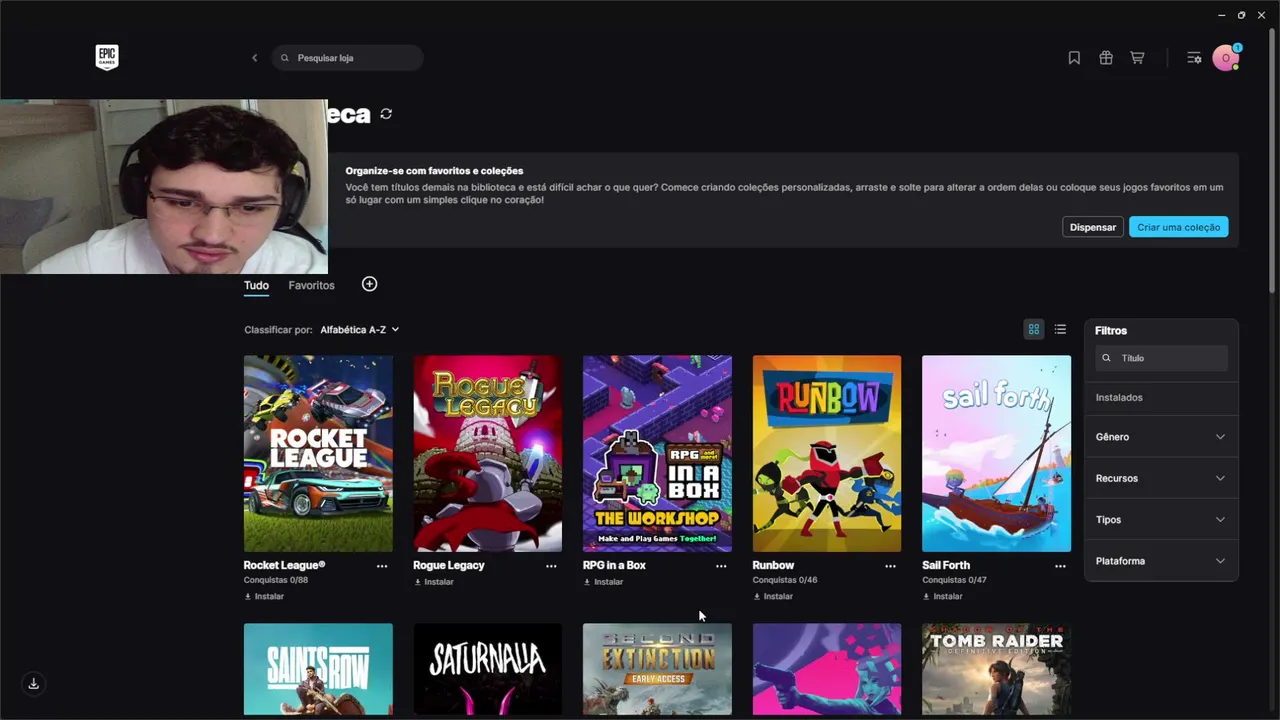This screenshot has width=1280, height=720.
Task: Click Criar uma coleção button
Action: coord(1179,227)
